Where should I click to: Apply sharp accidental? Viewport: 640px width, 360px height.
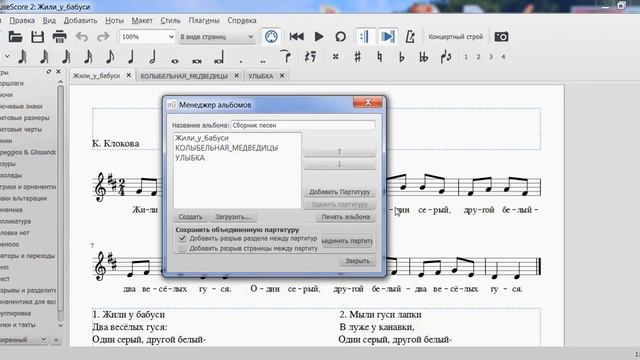click(x=358, y=57)
